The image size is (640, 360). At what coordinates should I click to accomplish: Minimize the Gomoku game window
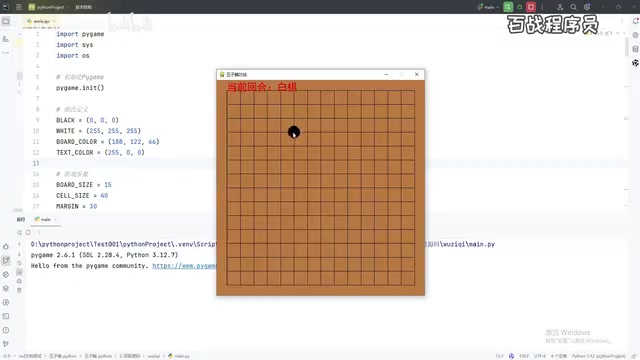click(386, 74)
